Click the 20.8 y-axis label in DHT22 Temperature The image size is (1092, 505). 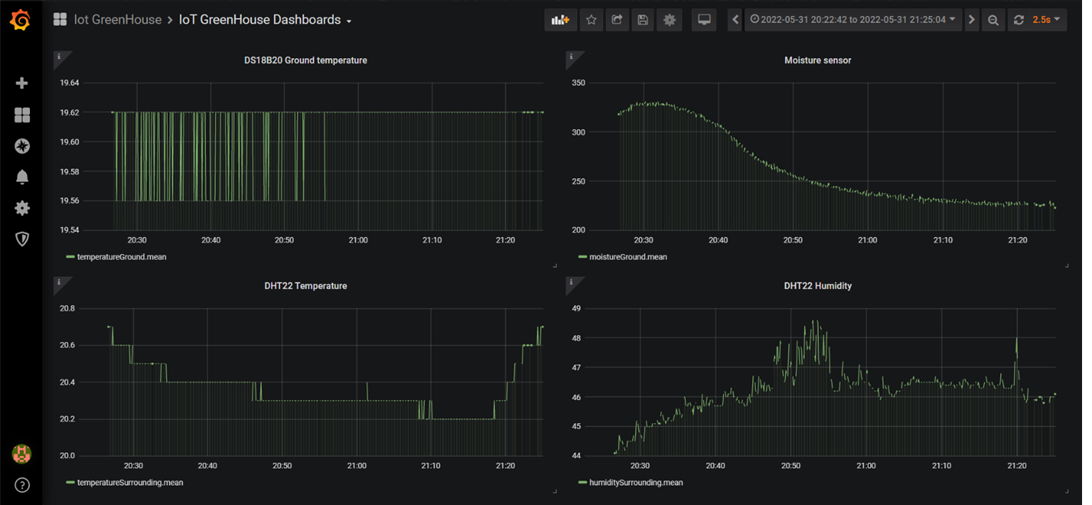click(68, 309)
